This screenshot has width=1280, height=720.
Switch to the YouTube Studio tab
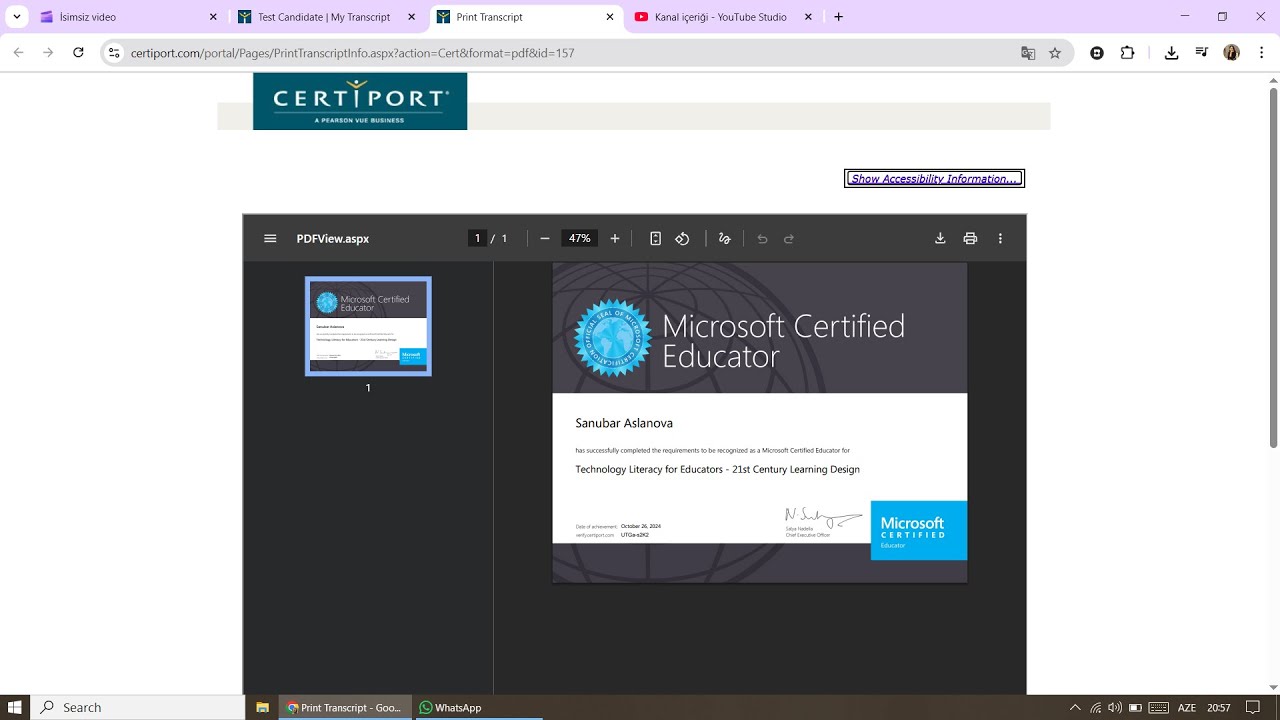click(725, 17)
